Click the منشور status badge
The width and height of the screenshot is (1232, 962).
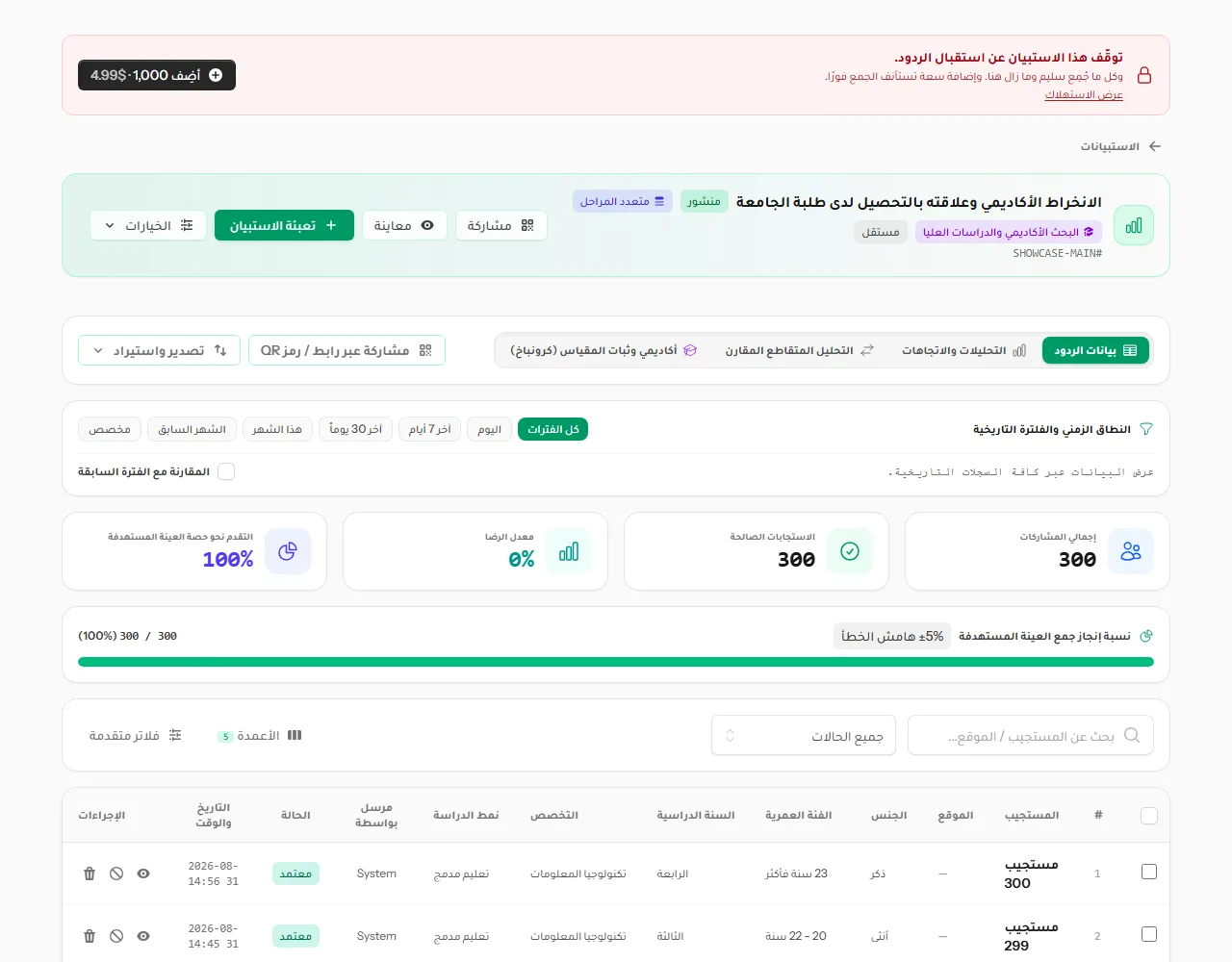(705, 201)
